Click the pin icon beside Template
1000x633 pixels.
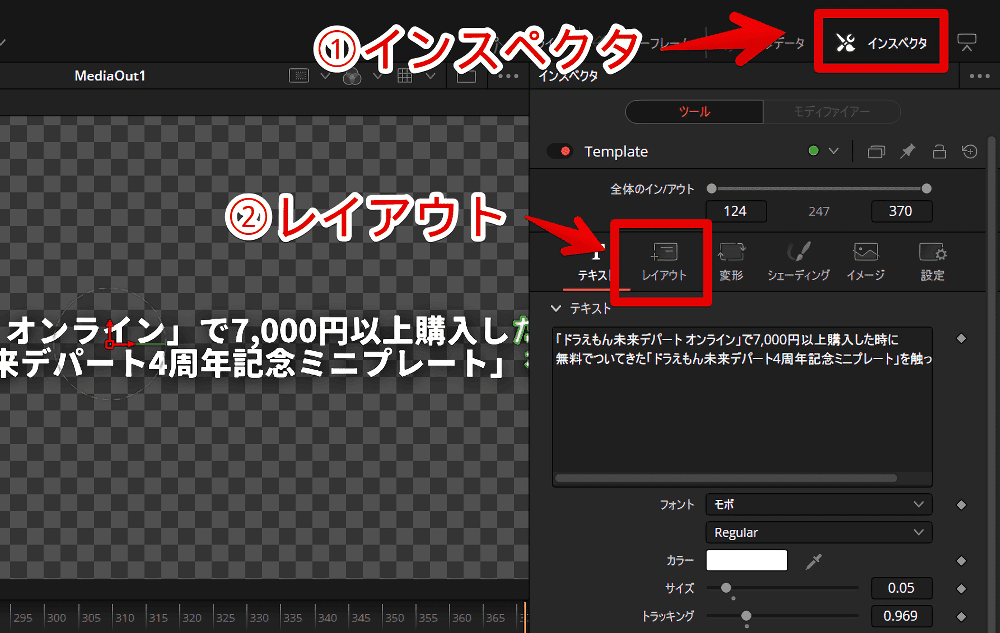(907, 152)
